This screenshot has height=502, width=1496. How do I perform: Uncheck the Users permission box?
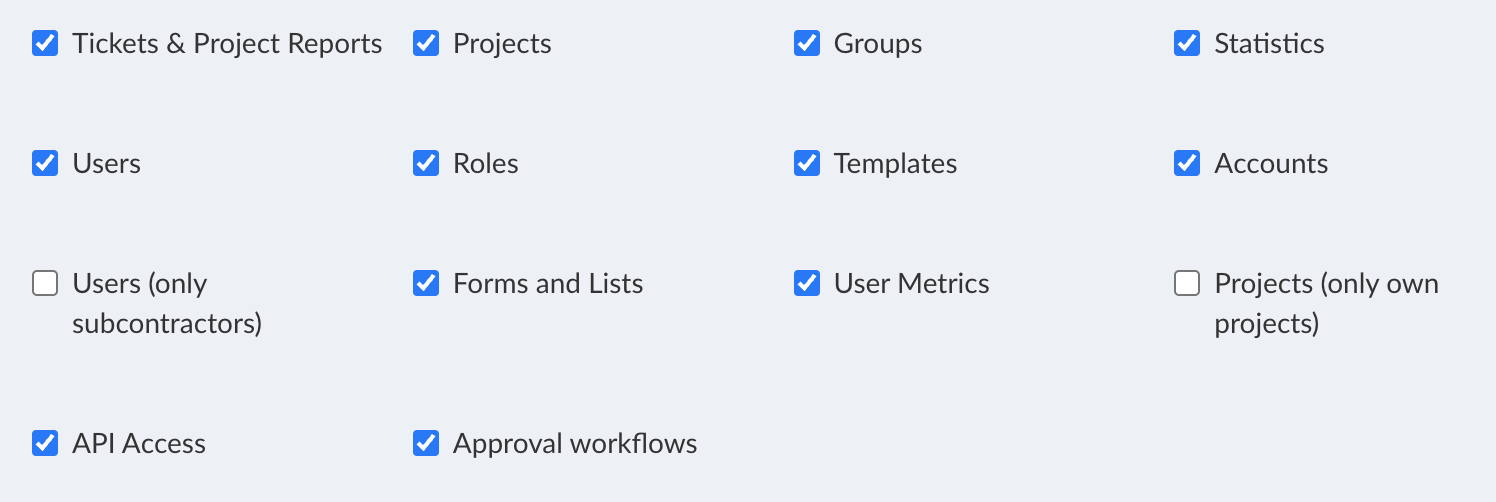point(45,164)
